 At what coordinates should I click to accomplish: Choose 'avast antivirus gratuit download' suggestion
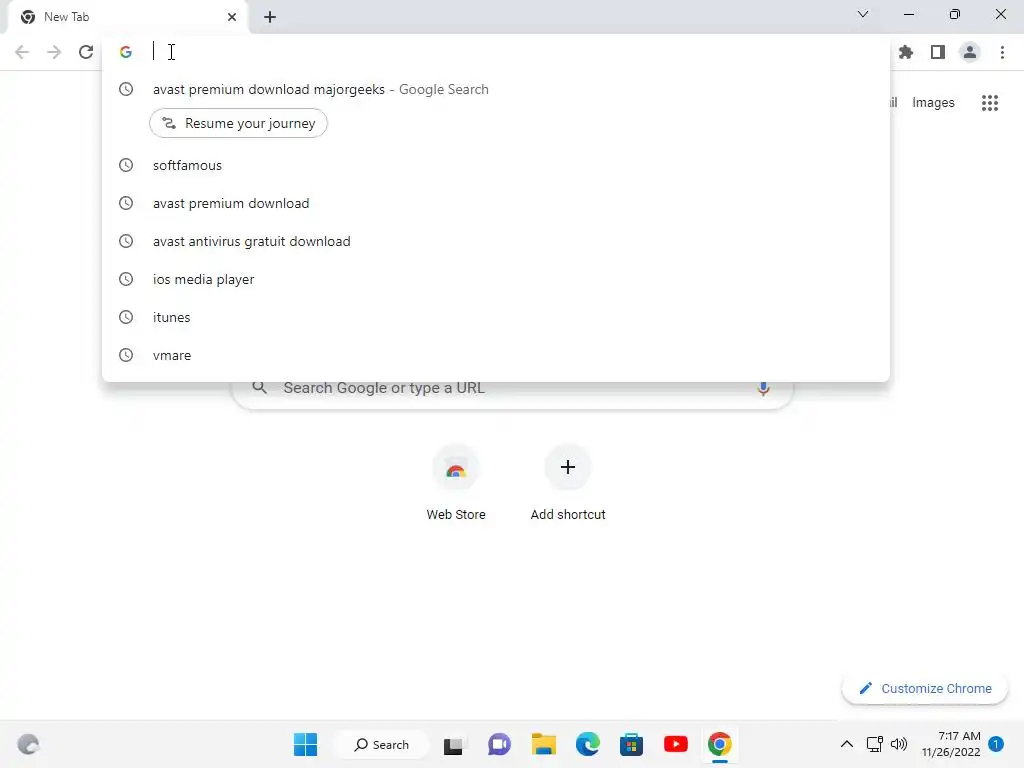tap(496, 241)
